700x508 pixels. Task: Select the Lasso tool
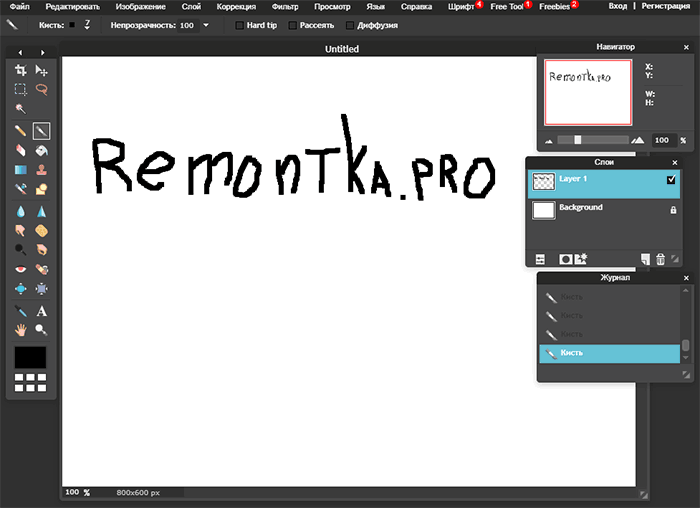click(x=42, y=89)
